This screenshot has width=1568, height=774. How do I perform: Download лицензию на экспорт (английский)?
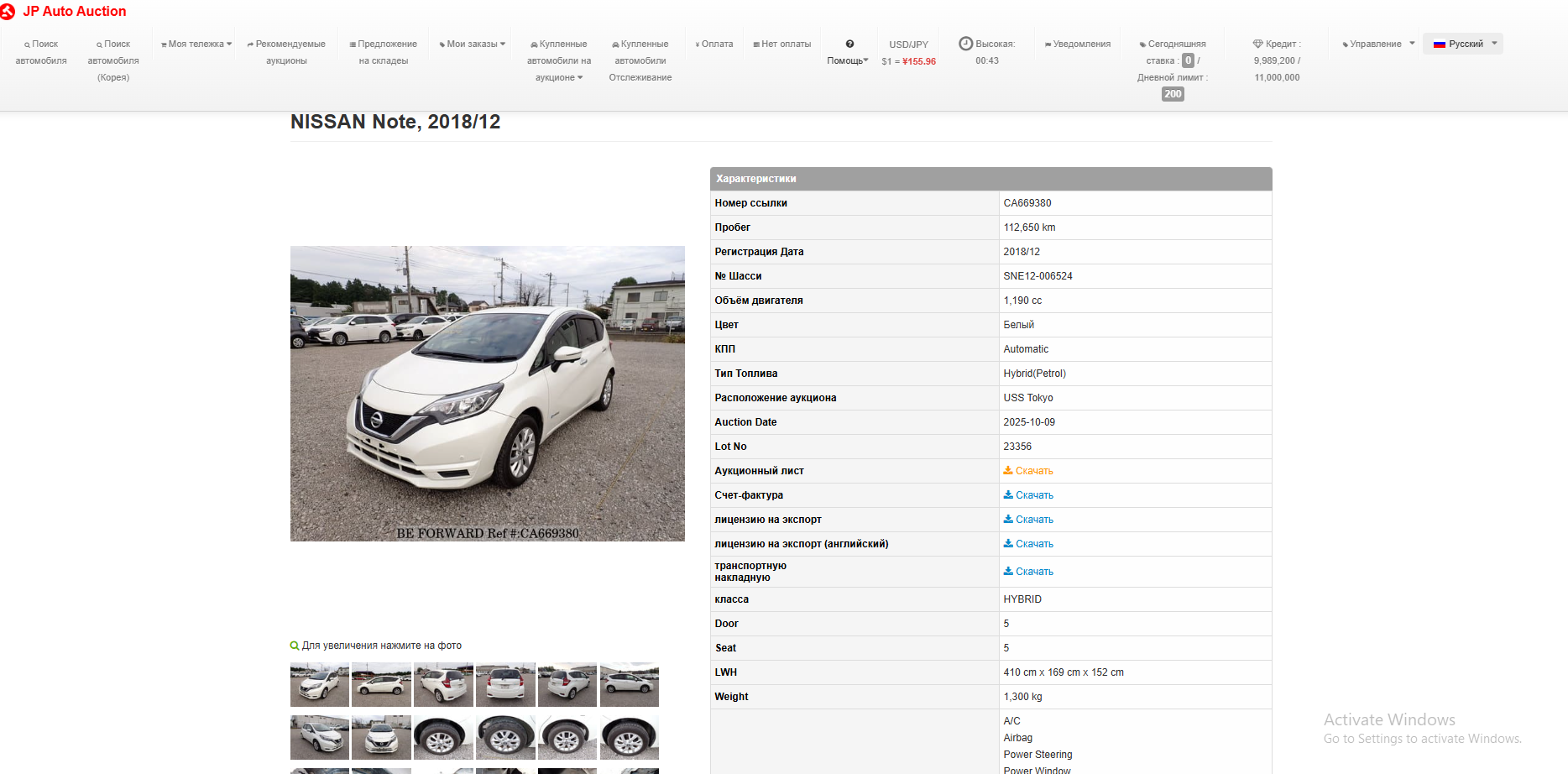[1028, 544]
